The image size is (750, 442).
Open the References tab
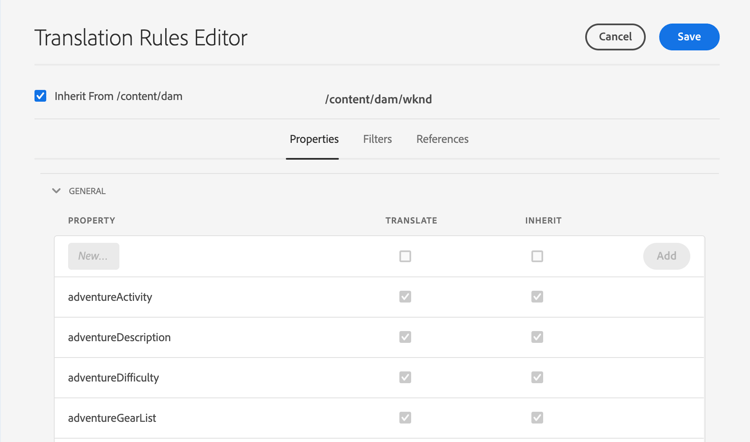pos(442,139)
